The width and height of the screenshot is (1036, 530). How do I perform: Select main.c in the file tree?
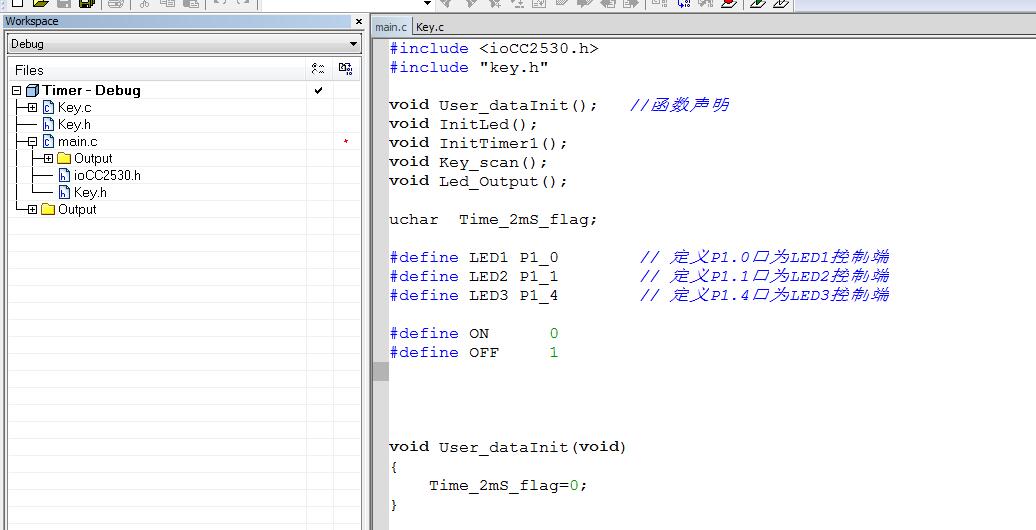(x=77, y=141)
